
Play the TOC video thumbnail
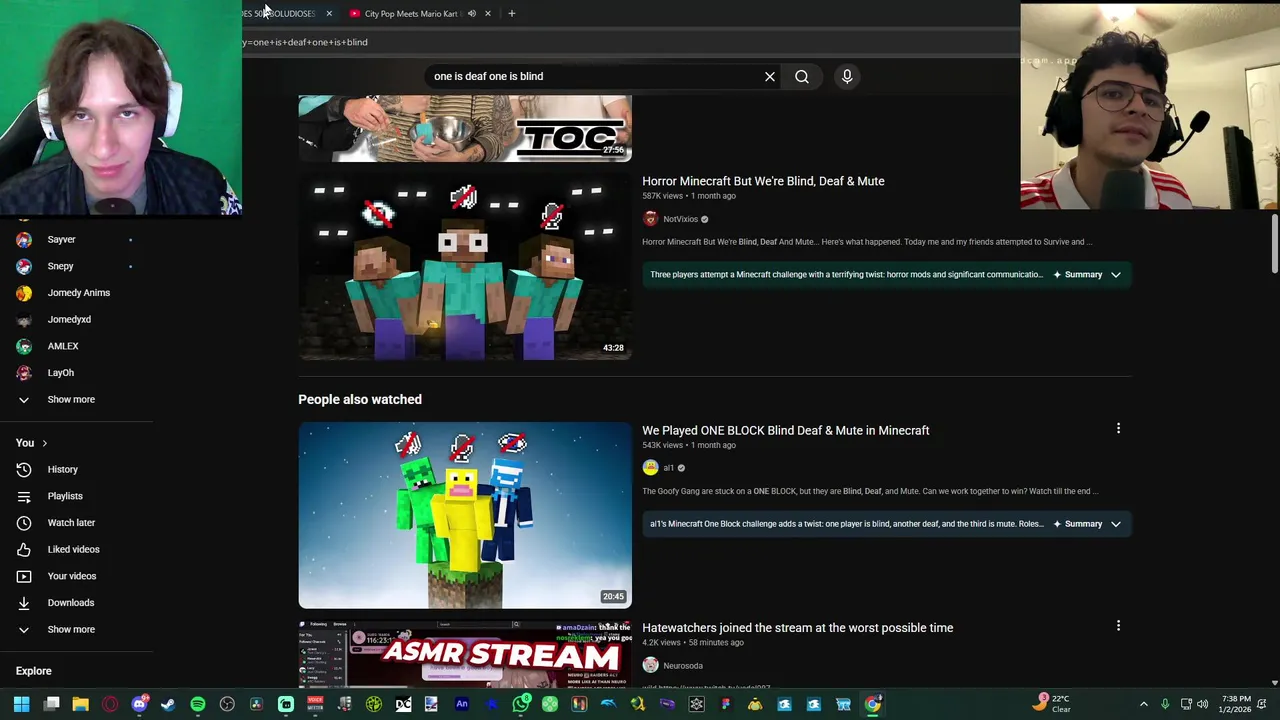465,128
